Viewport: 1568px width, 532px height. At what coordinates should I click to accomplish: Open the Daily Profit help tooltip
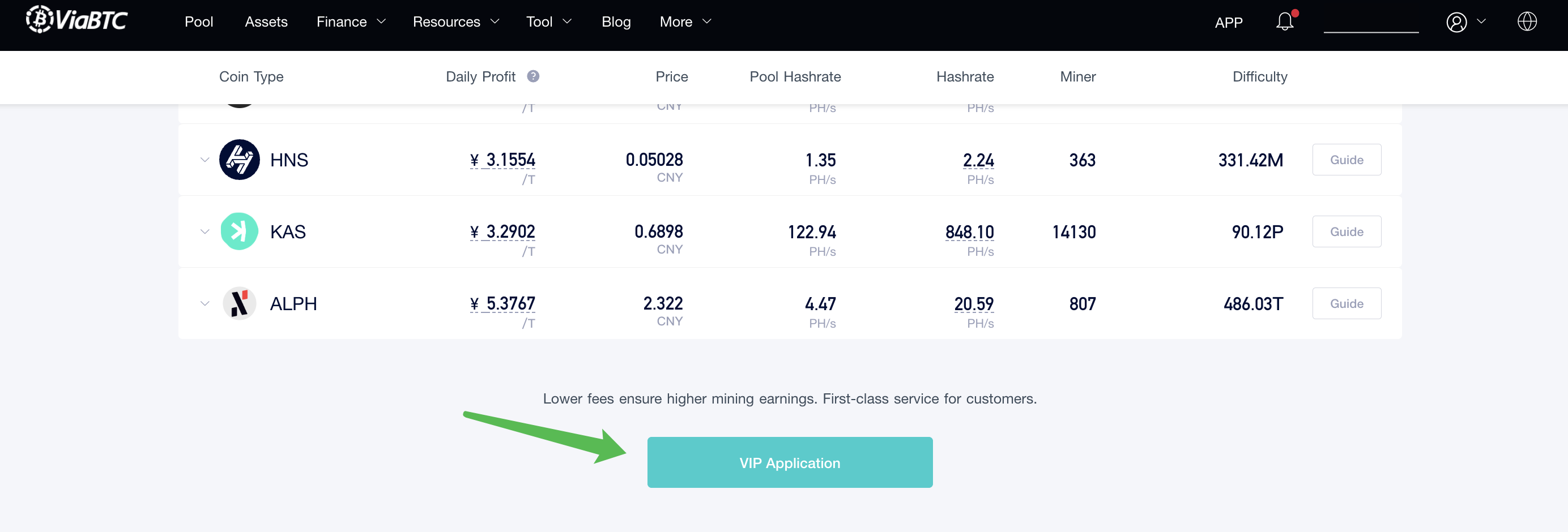click(x=533, y=76)
